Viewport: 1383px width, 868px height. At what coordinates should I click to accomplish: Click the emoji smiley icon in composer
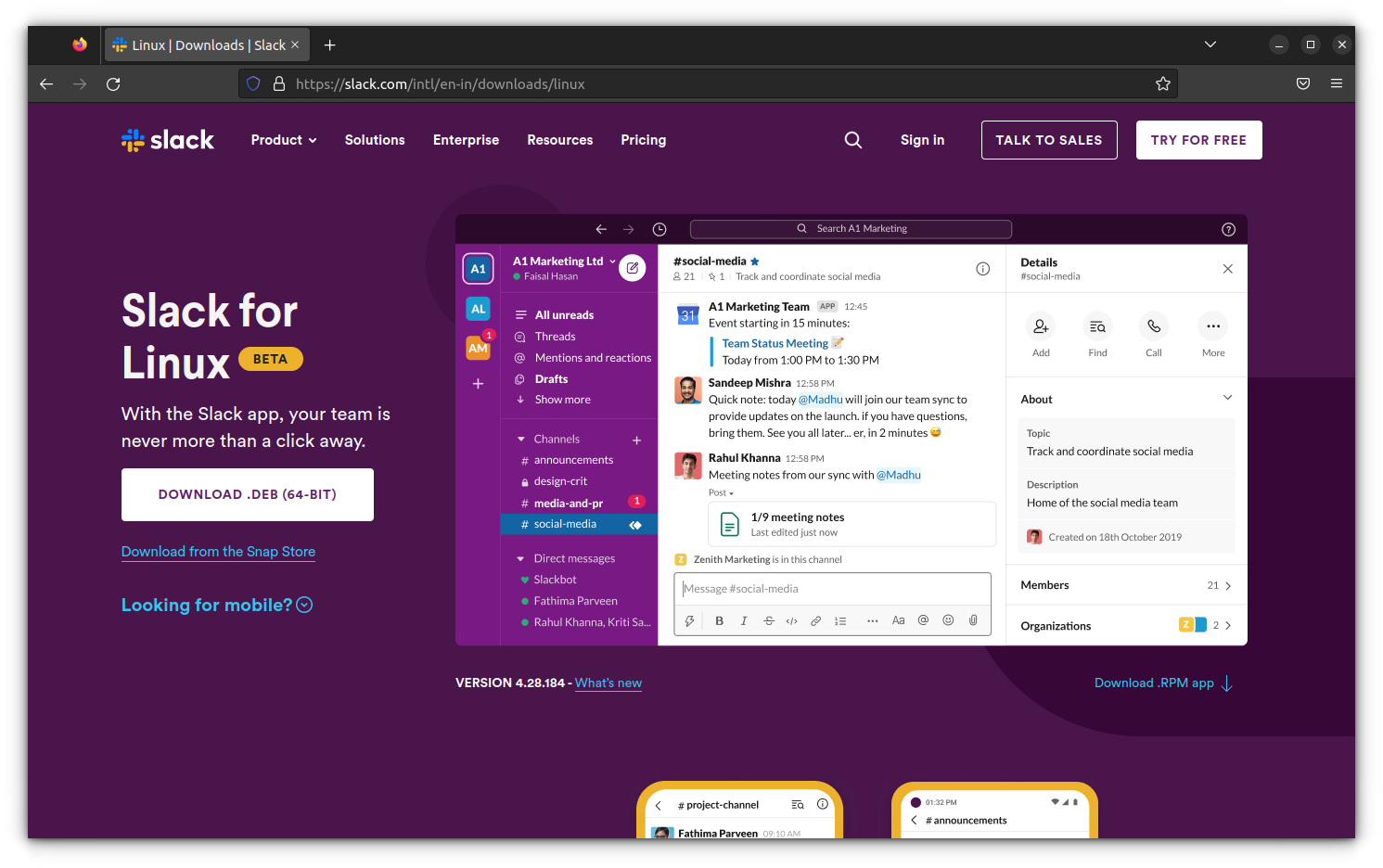(948, 620)
